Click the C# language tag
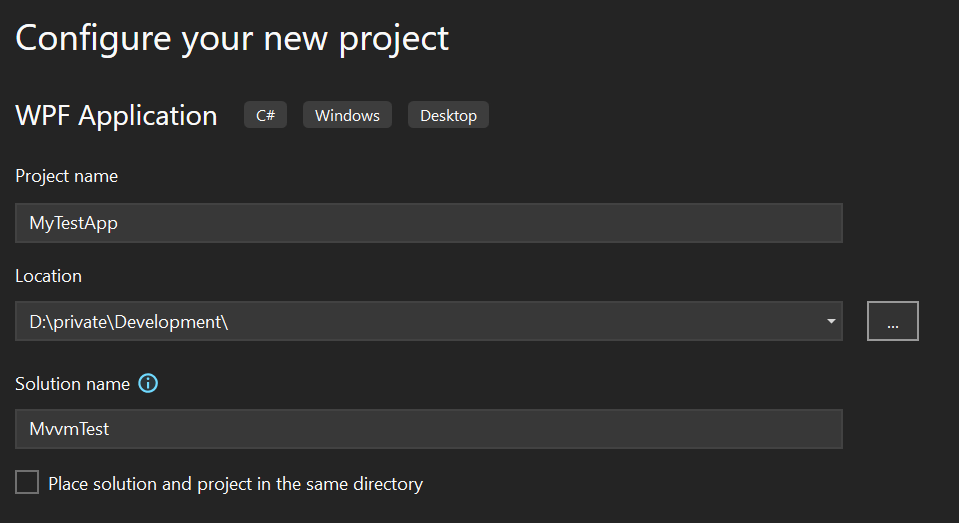Screen dimensions: 959x523 [x=265, y=115]
